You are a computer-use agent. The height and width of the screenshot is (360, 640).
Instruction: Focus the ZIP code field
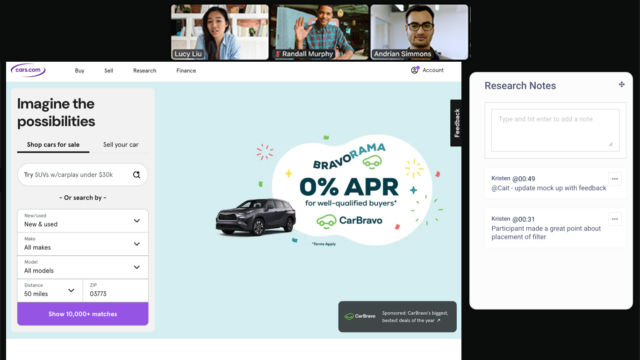click(116, 291)
